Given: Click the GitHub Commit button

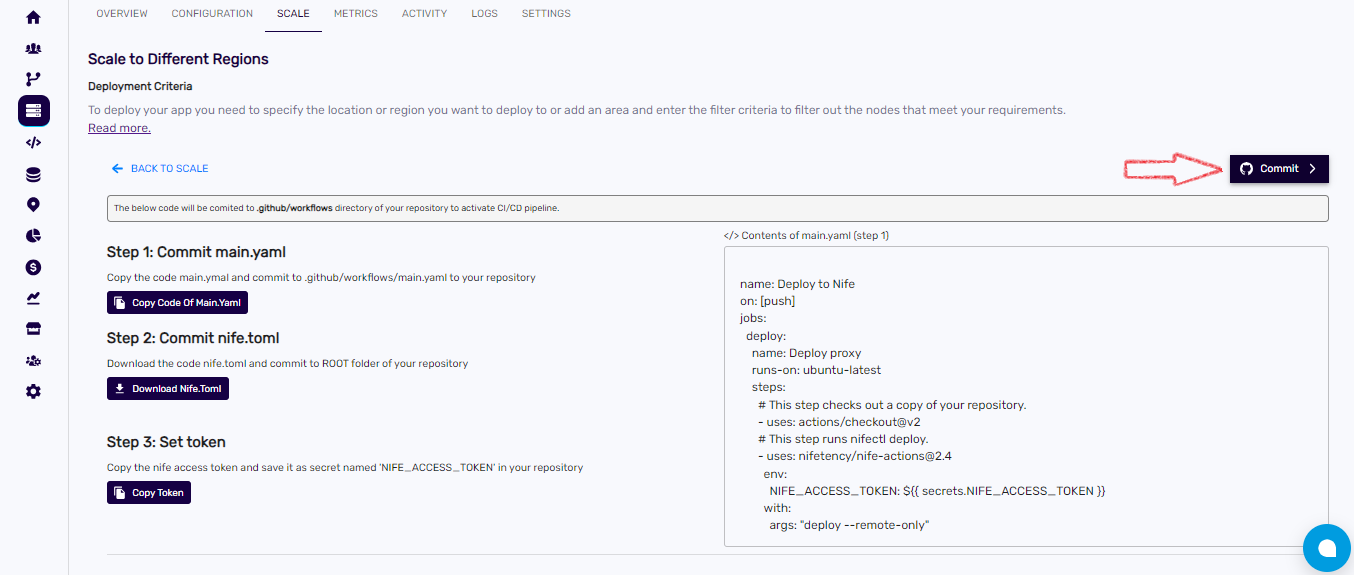Looking at the screenshot, I should click(1279, 169).
